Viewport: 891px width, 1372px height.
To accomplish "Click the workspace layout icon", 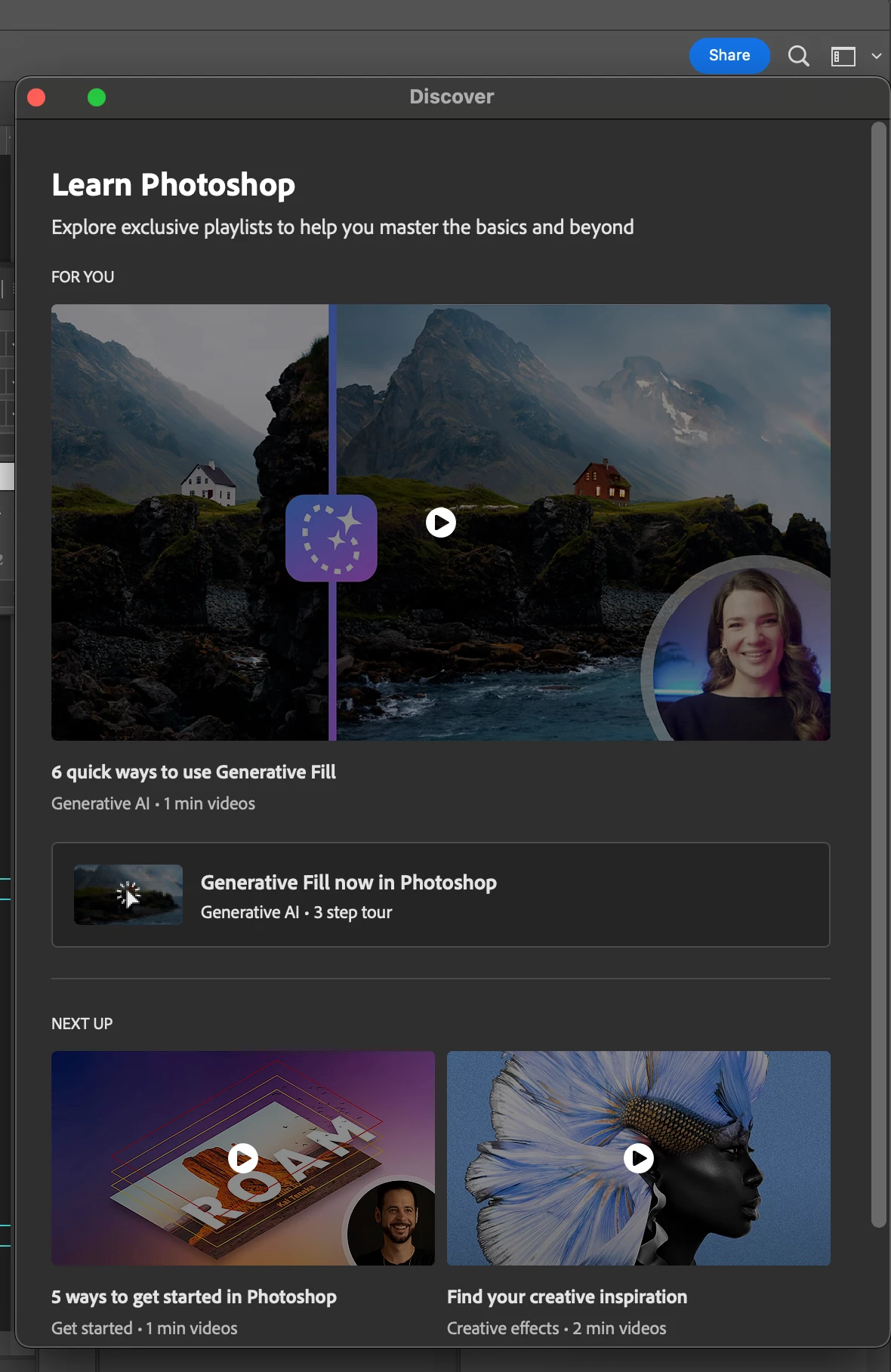I will (843, 57).
